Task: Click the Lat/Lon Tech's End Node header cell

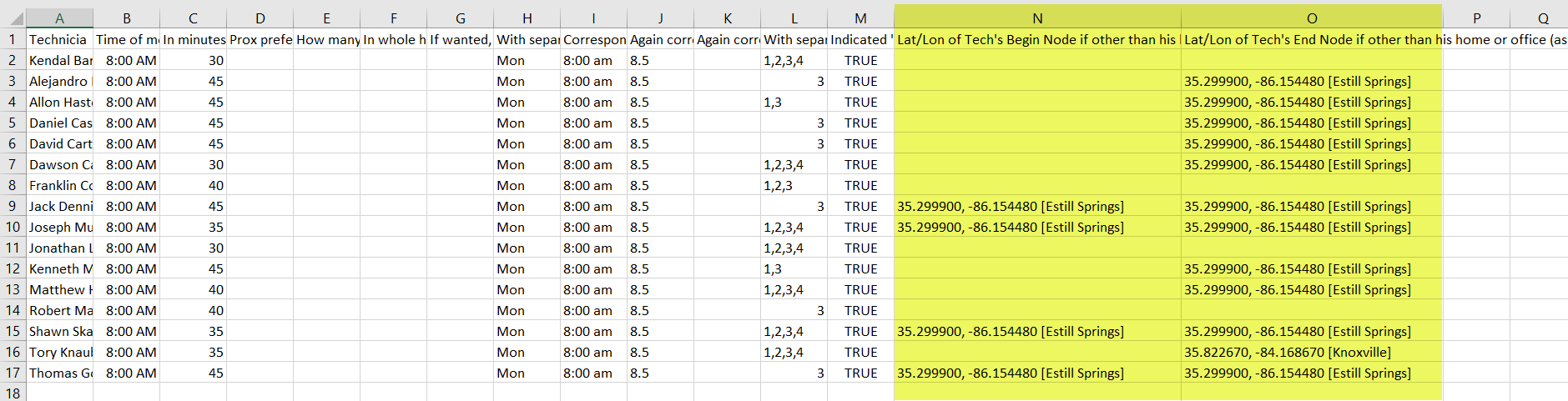Action: point(1311,39)
